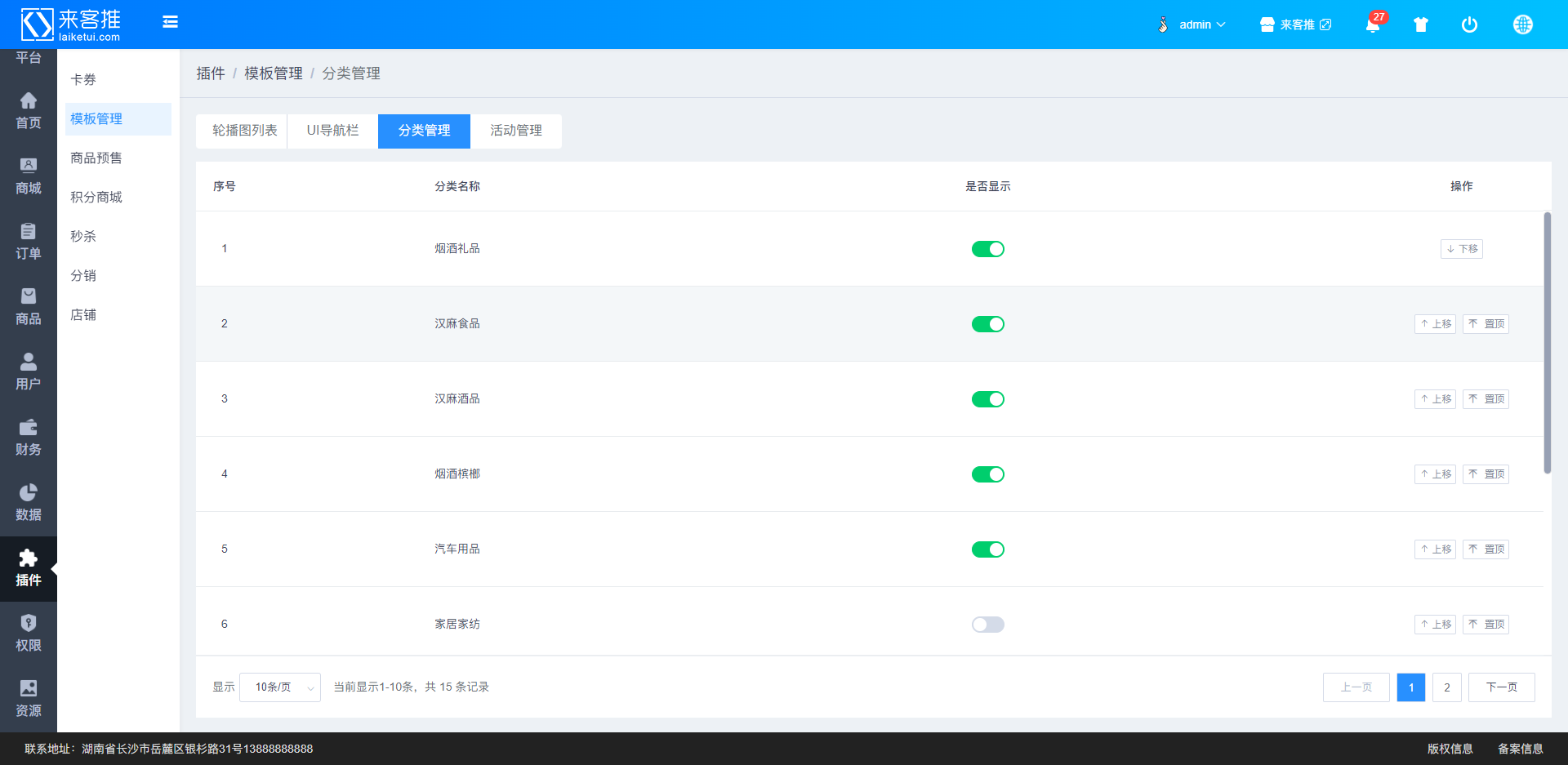
Task: Click the laiketui logo
Action: click(71, 24)
